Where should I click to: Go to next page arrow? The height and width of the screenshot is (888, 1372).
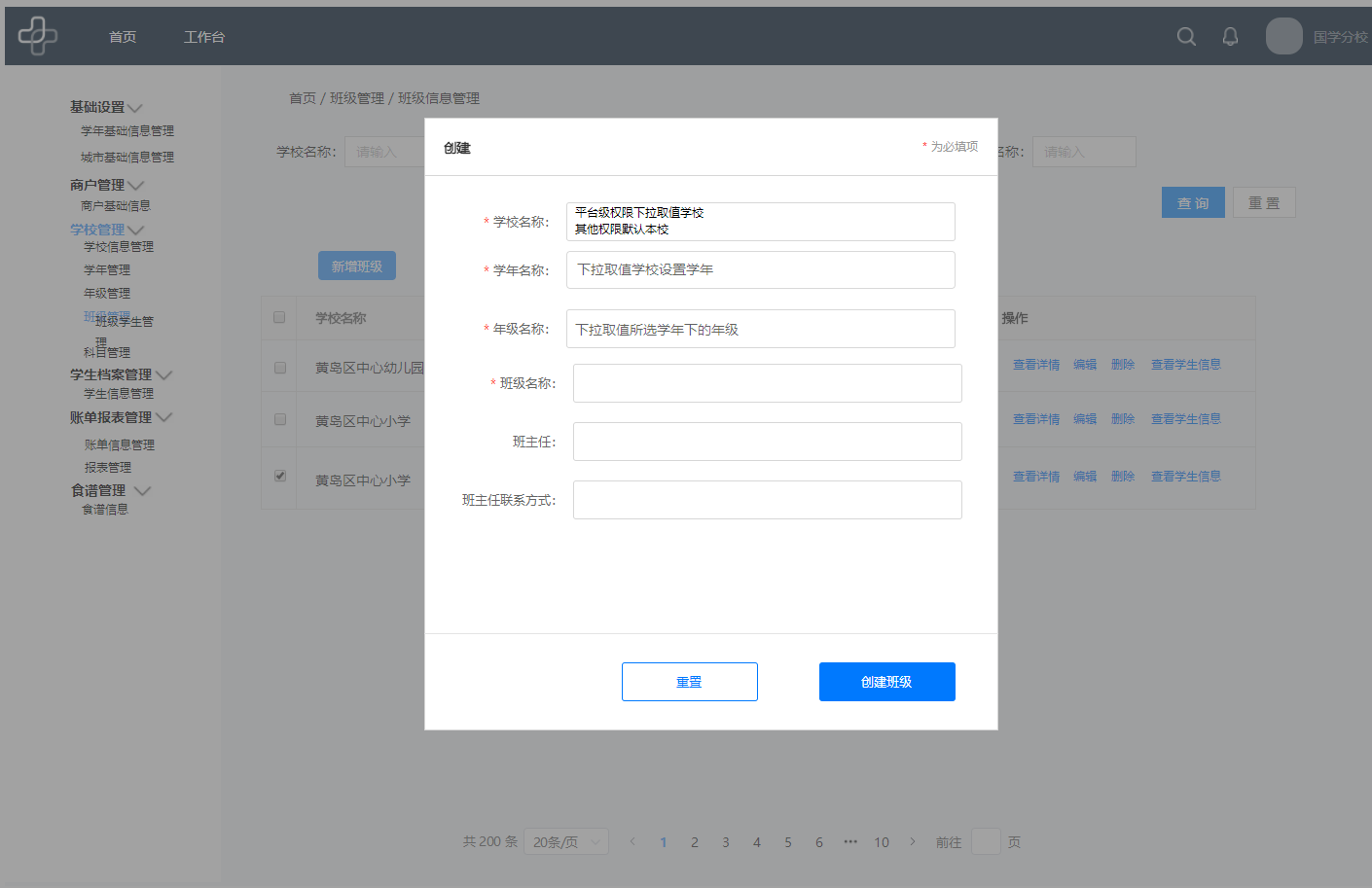click(x=913, y=841)
